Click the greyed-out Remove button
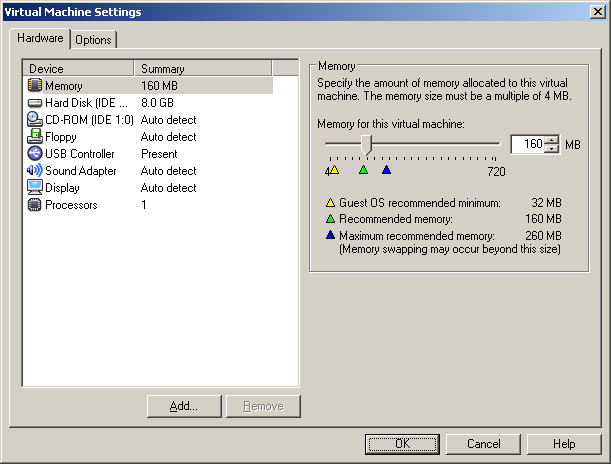The height and width of the screenshot is (464, 611). [263, 406]
